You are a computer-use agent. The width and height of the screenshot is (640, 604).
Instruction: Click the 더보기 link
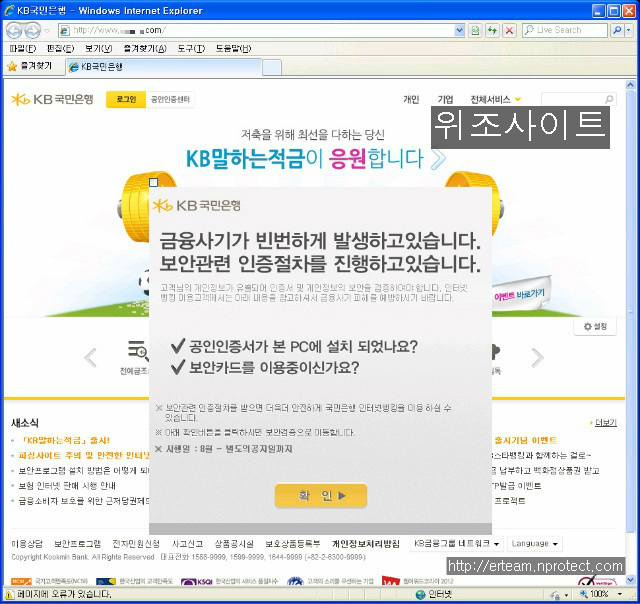click(605, 423)
